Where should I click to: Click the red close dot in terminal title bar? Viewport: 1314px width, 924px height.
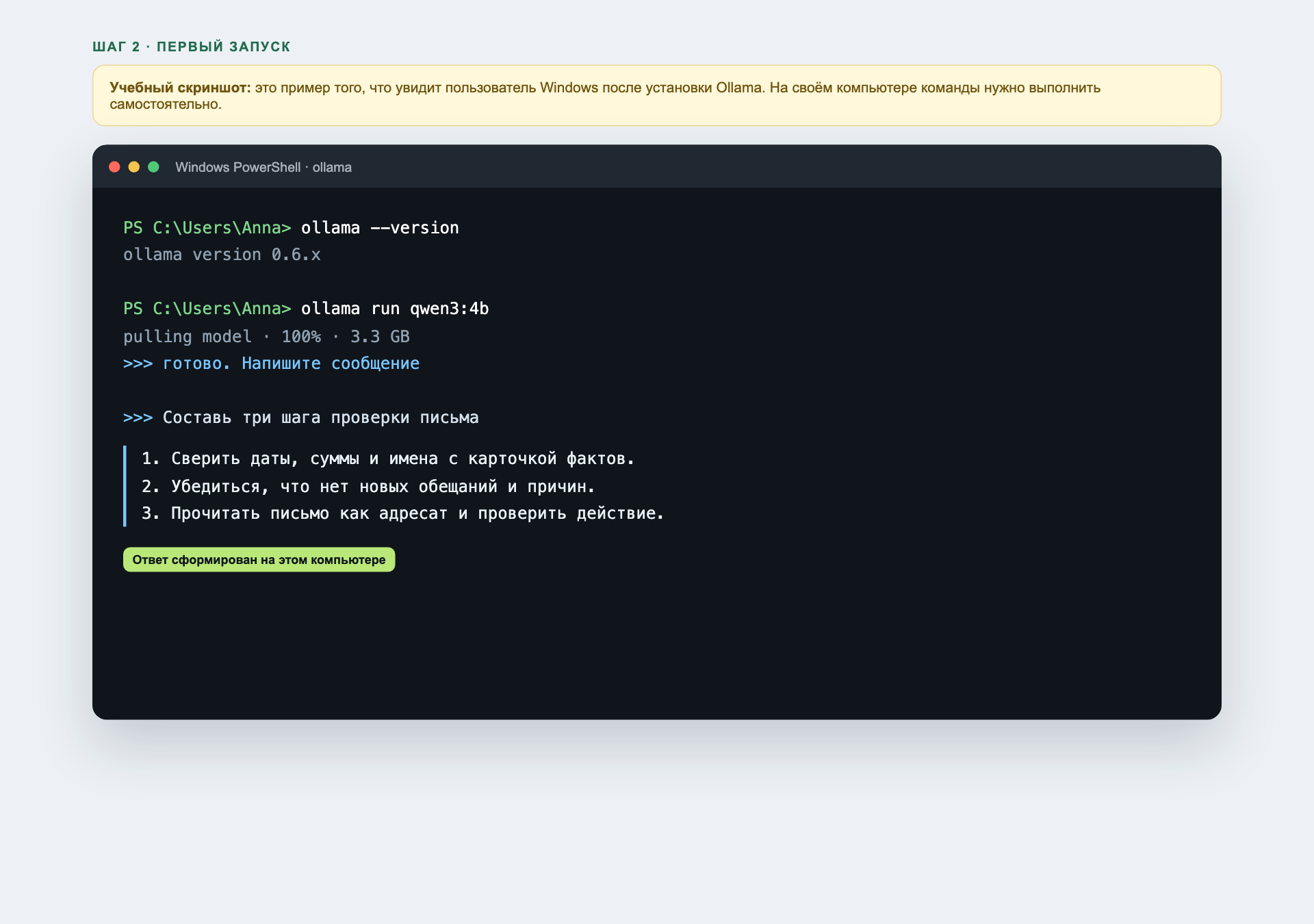coord(114,167)
